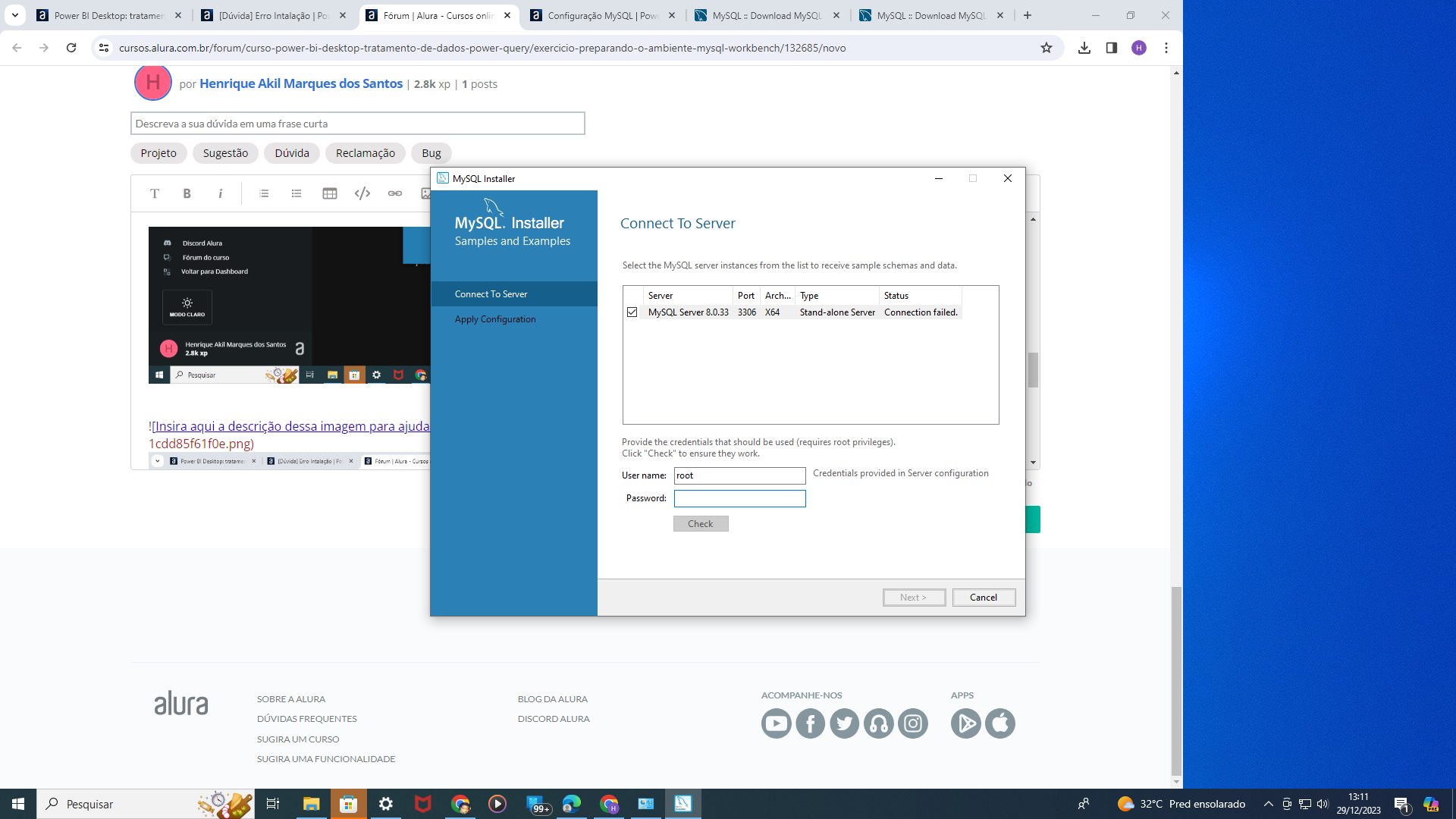This screenshot has height=819, width=1456.
Task: Open DÚVIDAS FREQUENTES link
Action: coord(307,719)
